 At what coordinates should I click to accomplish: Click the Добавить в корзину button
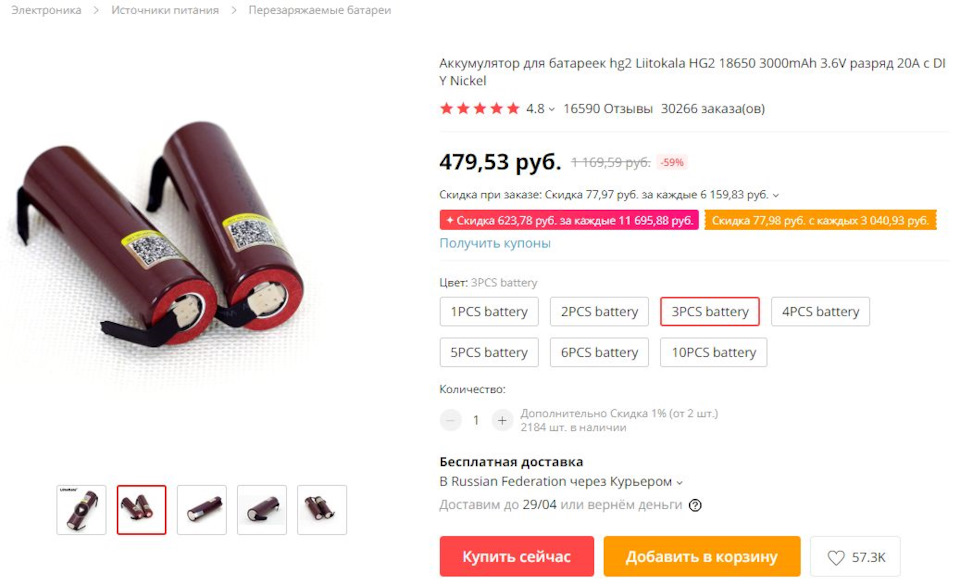click(x=702, y=557)
